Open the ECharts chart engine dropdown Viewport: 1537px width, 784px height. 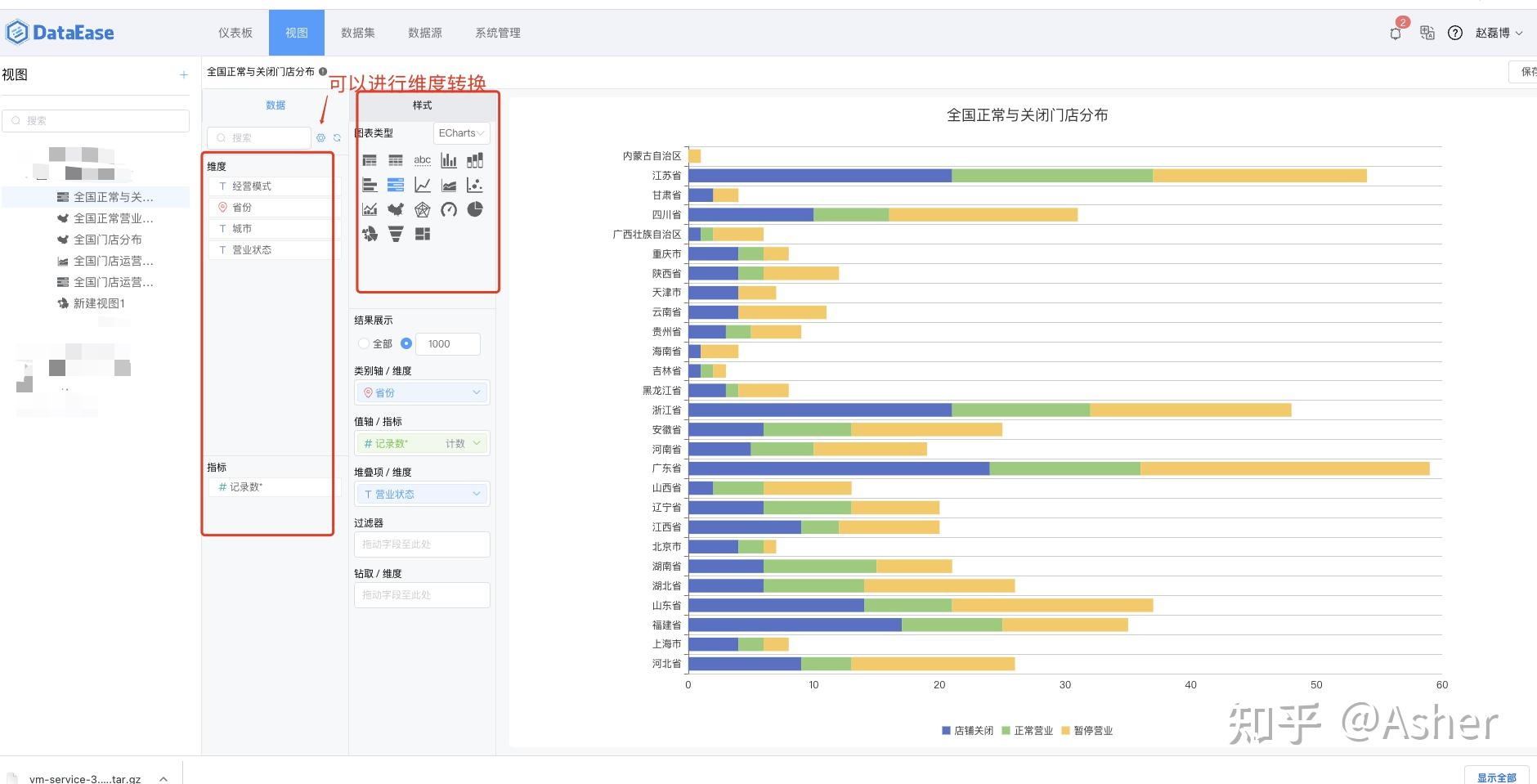[x=460, y=132]
